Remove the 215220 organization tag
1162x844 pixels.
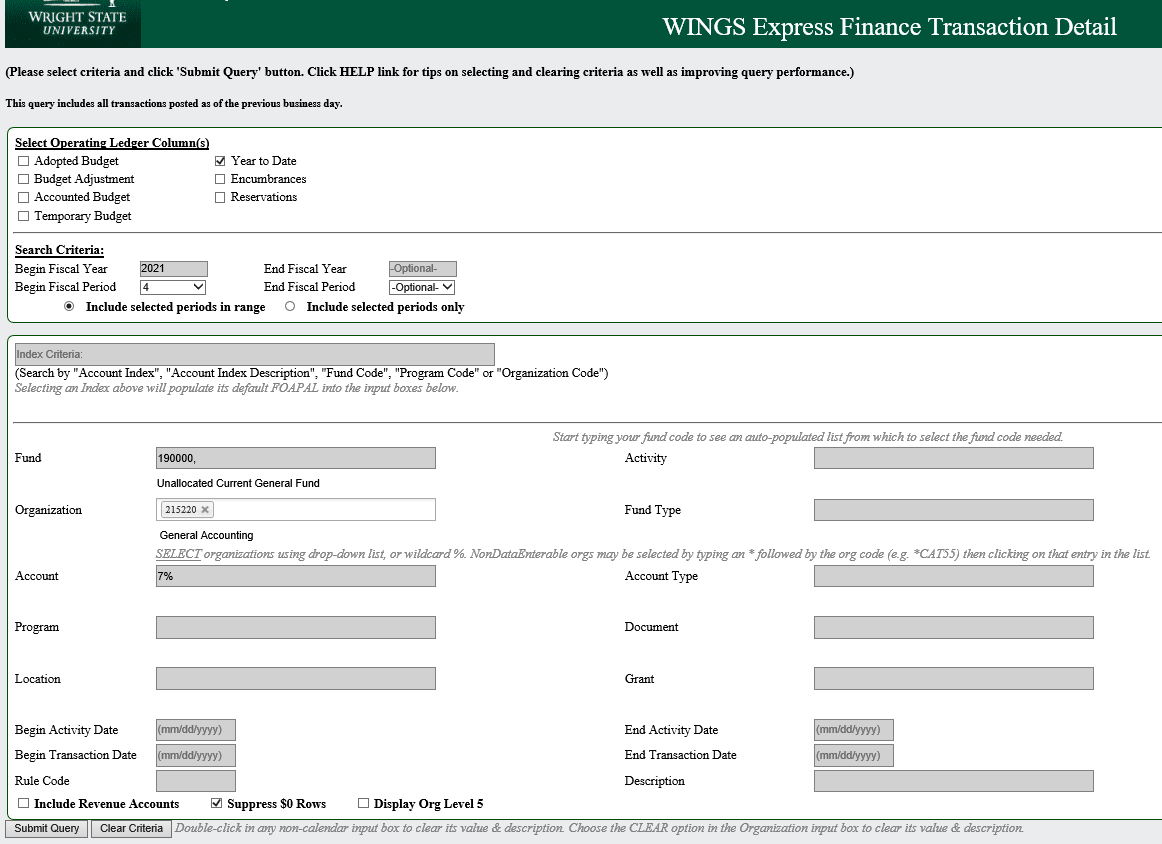click(205, 510)
